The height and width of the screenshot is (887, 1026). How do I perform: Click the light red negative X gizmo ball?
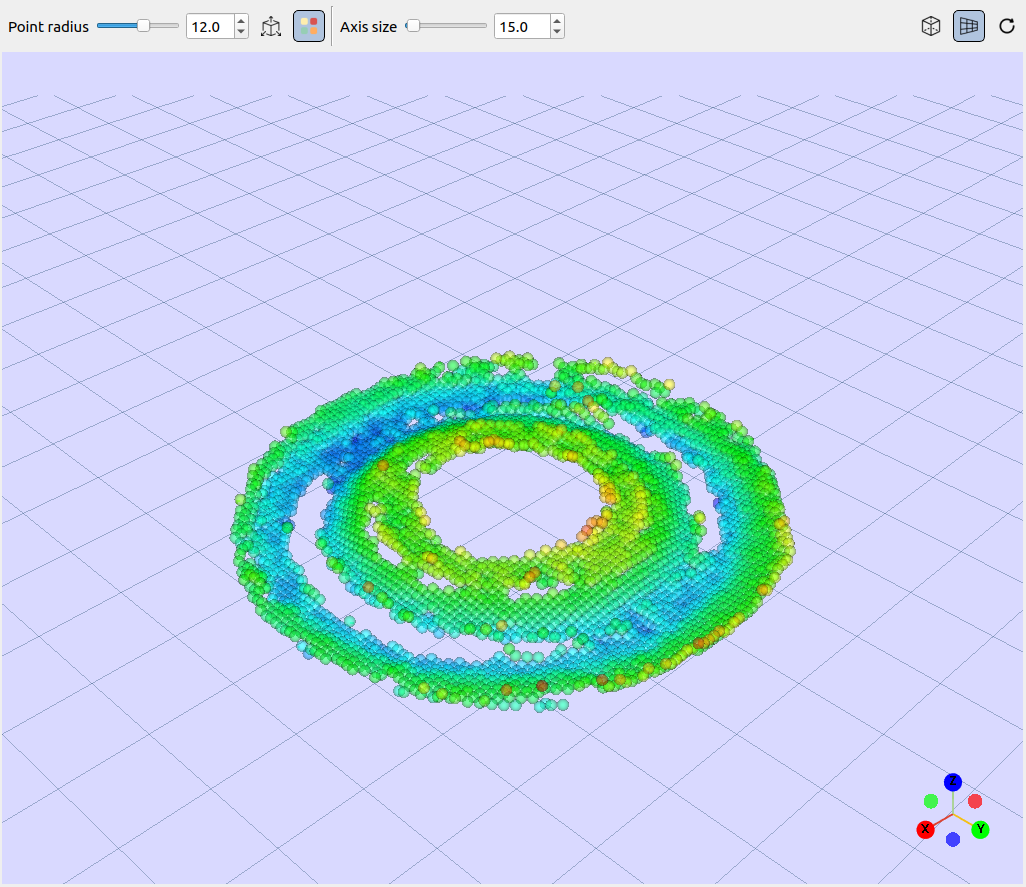[975, 801]
